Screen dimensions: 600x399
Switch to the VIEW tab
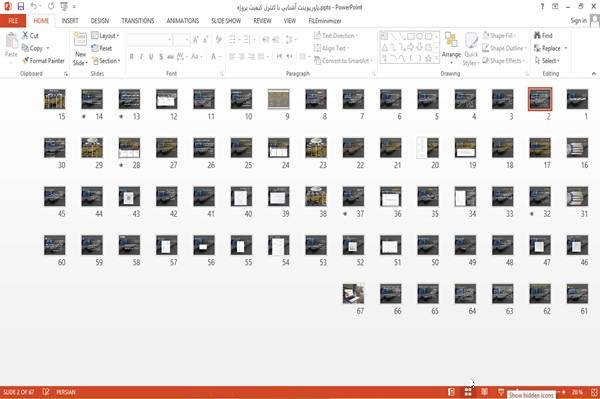pyautogui.click(x=290, y=21)
